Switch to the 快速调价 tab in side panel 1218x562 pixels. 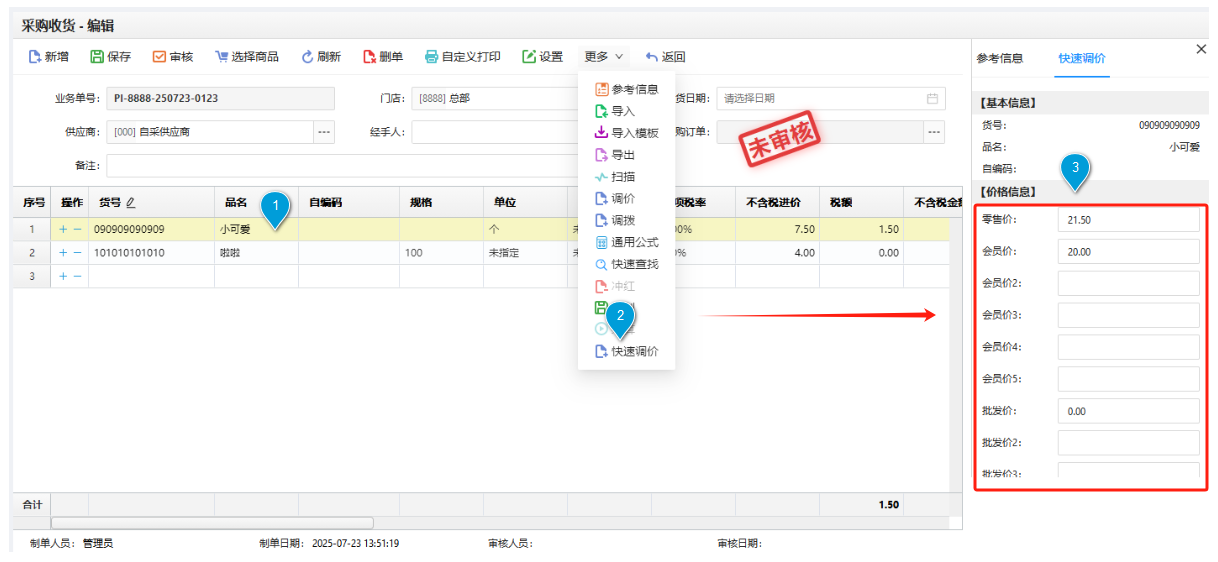pos(1082,58)
